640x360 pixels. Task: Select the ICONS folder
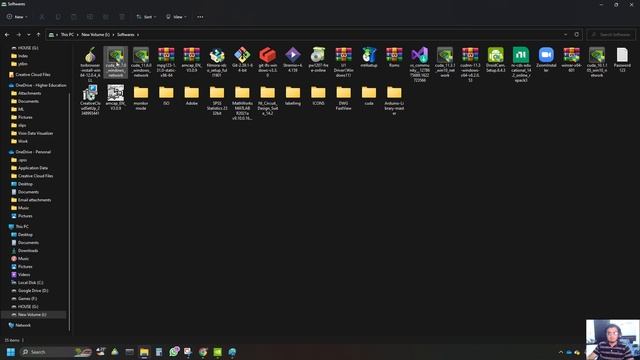[x=318, y=95]
